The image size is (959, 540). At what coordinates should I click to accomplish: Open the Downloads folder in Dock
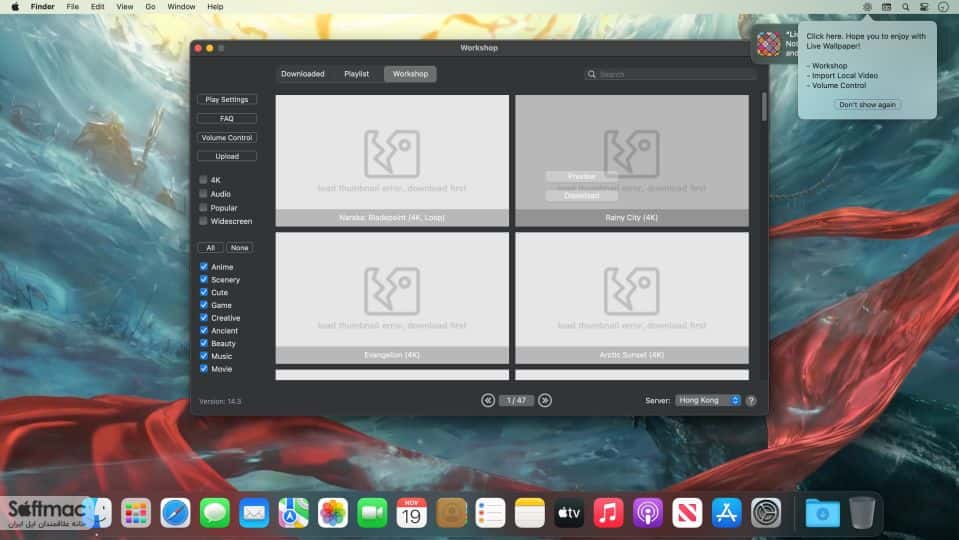pyautogui.click(x=823, y=513)
